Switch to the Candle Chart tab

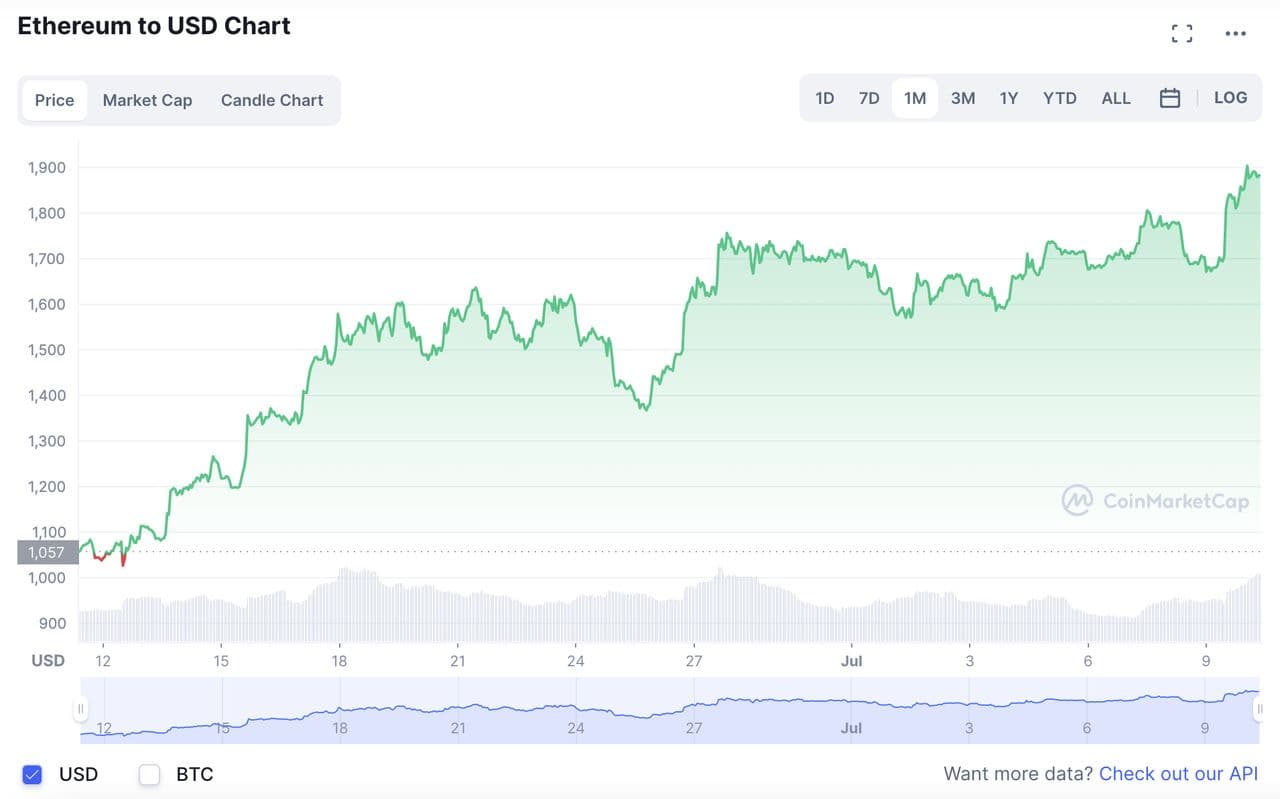(272, 100)
